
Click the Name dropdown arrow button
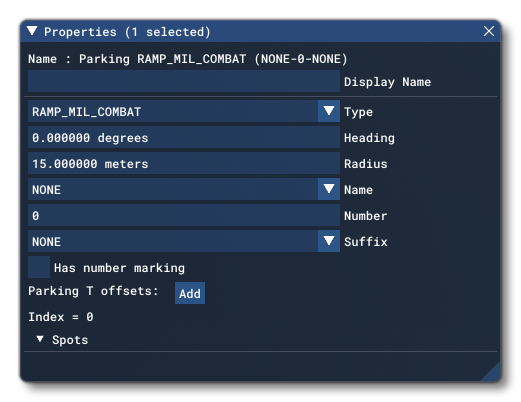click(329, 189)
